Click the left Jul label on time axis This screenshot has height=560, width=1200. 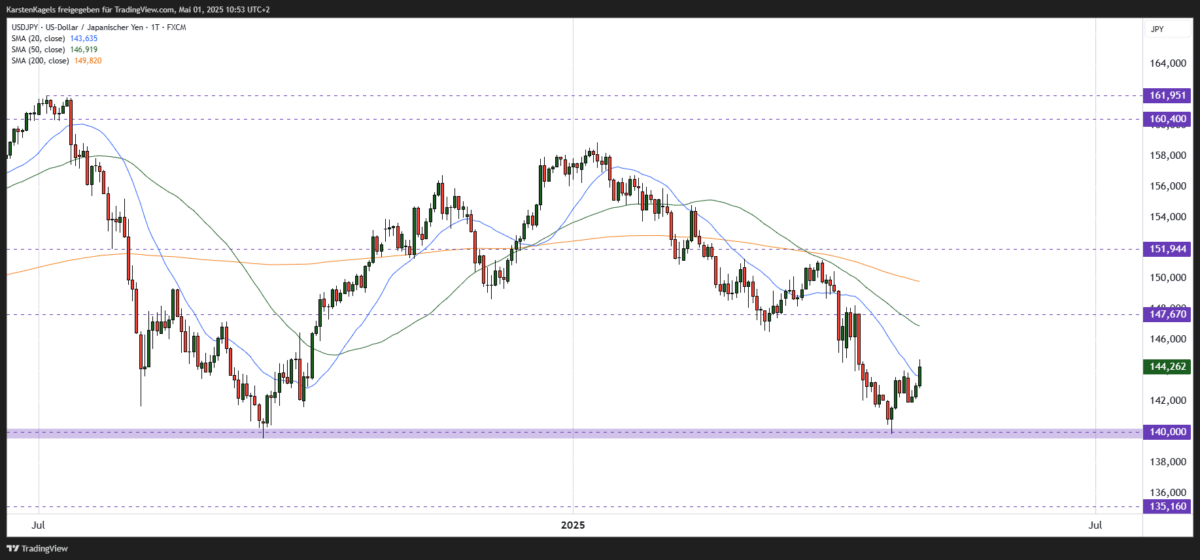tap(39, 524)
